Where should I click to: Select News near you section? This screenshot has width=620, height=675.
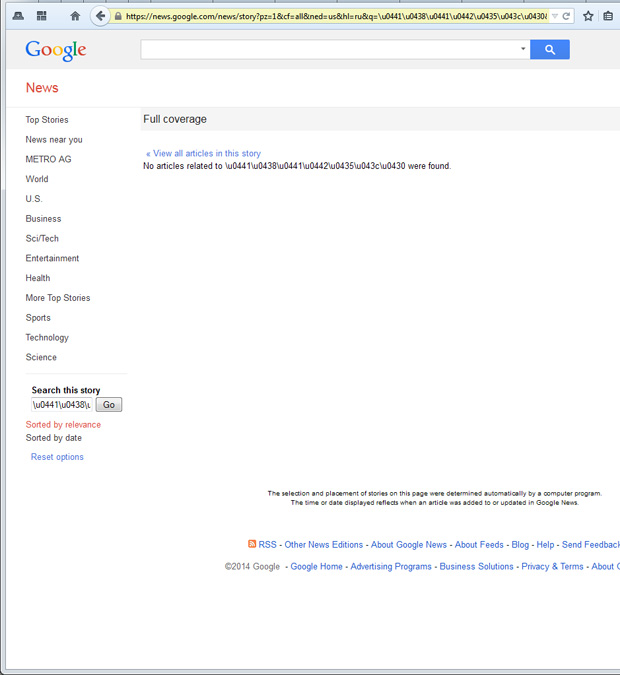[54, 139]
